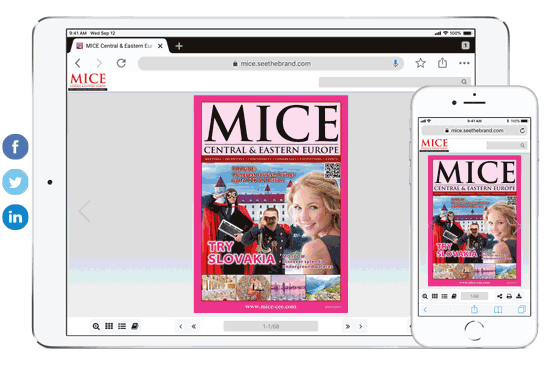Go back in the tablet browser
The height and width of the screenshot is (366, 560).
click(78, 63)
